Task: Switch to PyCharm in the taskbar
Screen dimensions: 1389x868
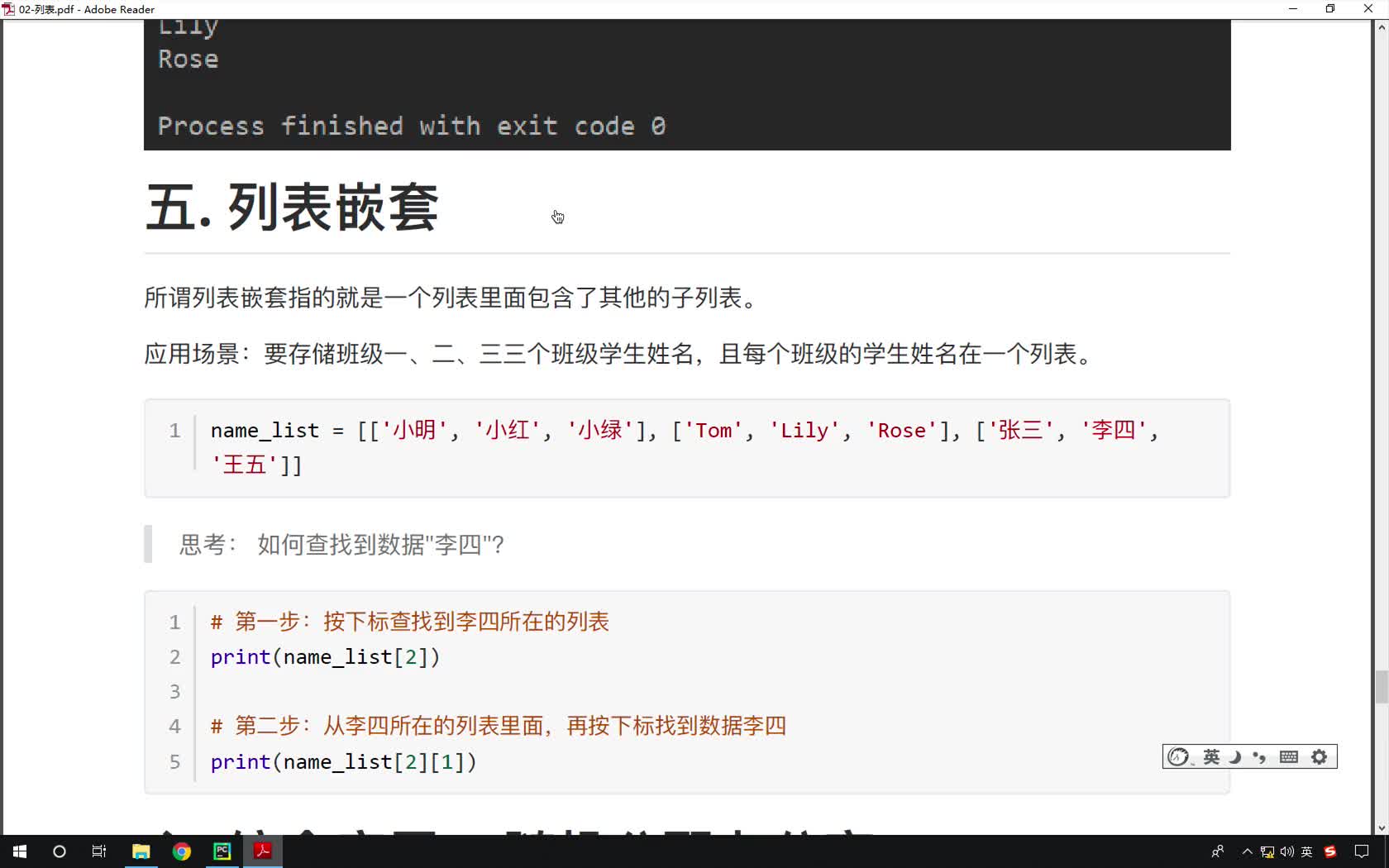Action: (x=222, y=851)
